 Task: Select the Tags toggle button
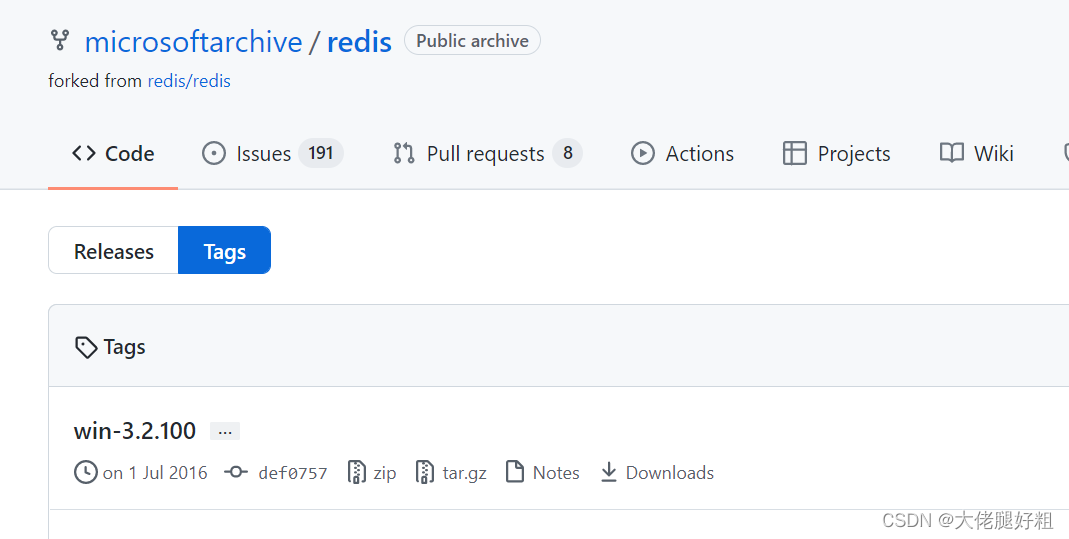[x=224, y=251]
